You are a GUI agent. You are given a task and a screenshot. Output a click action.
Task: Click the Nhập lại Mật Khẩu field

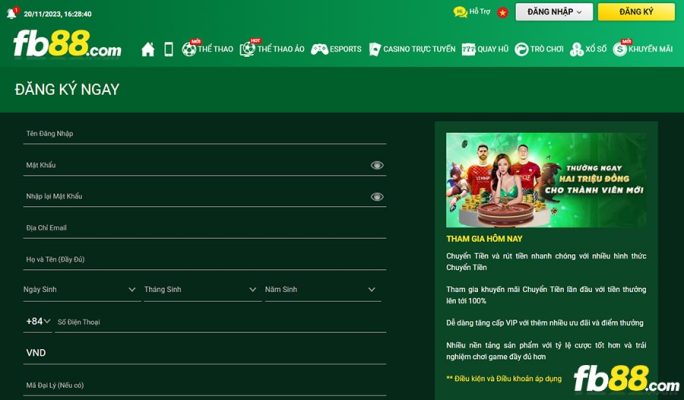[x=205, y=197]
